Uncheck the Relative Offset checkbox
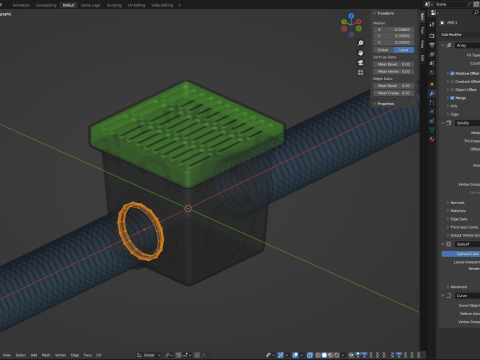Screen dimensions: 480x360 tap(452, 73)
